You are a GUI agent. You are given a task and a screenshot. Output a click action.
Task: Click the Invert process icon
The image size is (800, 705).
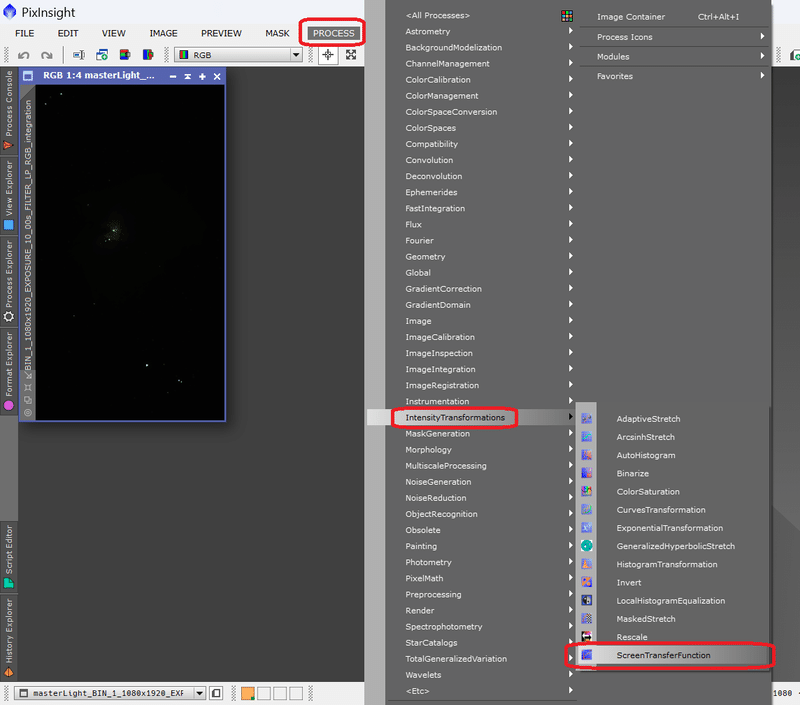tap(587, 582)
